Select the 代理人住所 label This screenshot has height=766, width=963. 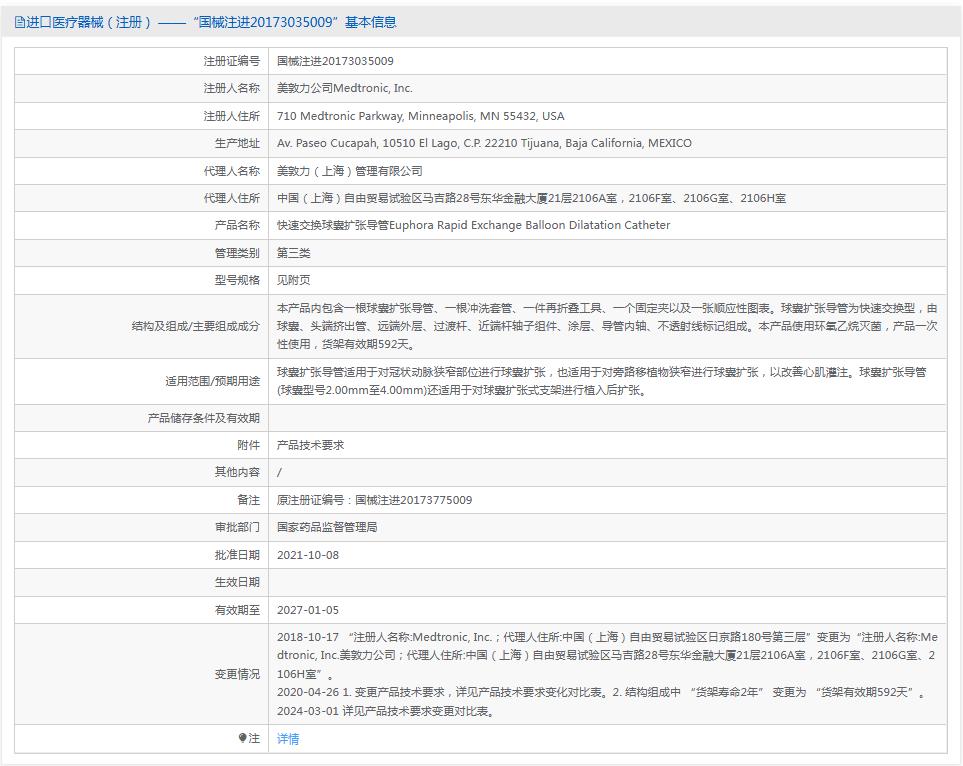pos(232,198)
